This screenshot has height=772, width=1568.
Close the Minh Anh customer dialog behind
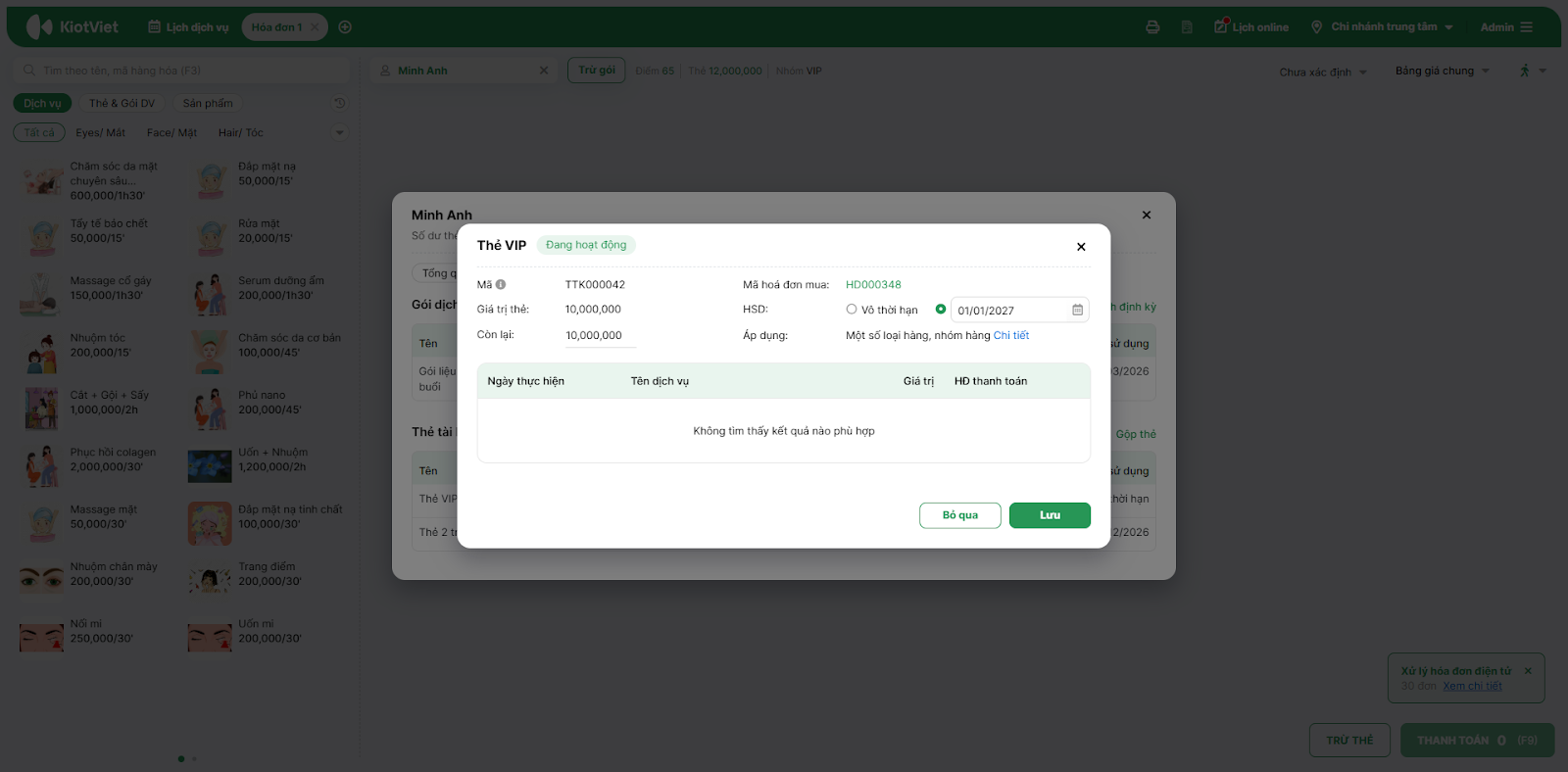[x=1147, y=215]
